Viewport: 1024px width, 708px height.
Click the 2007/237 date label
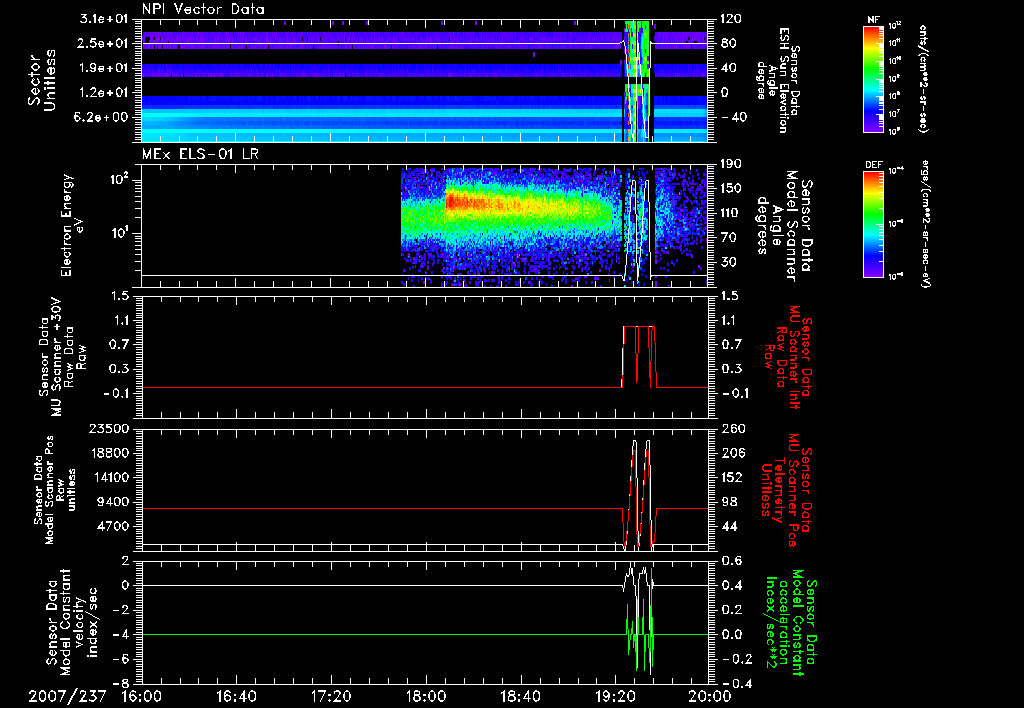67,696
